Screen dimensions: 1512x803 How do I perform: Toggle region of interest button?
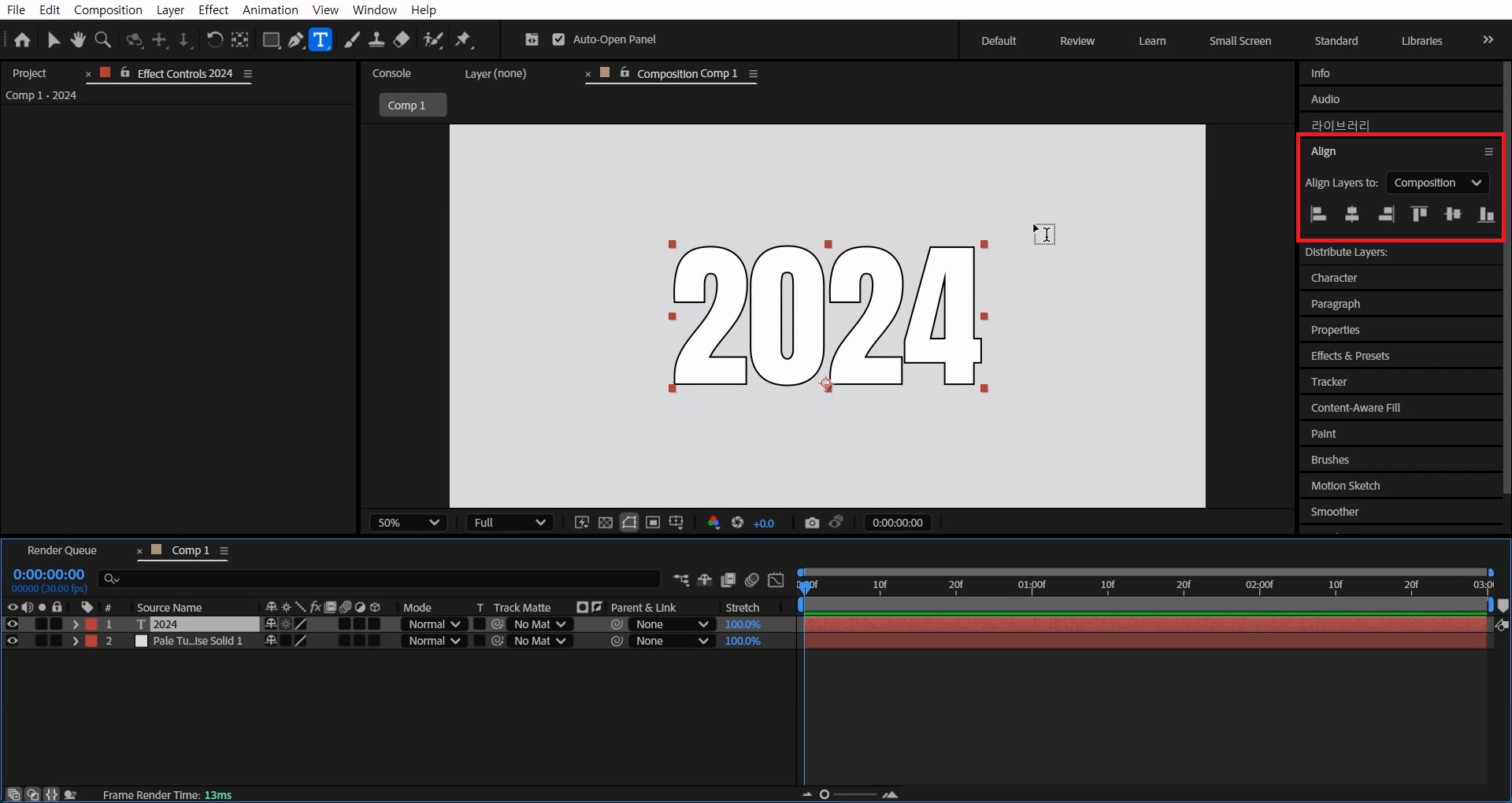pos(653,523)
